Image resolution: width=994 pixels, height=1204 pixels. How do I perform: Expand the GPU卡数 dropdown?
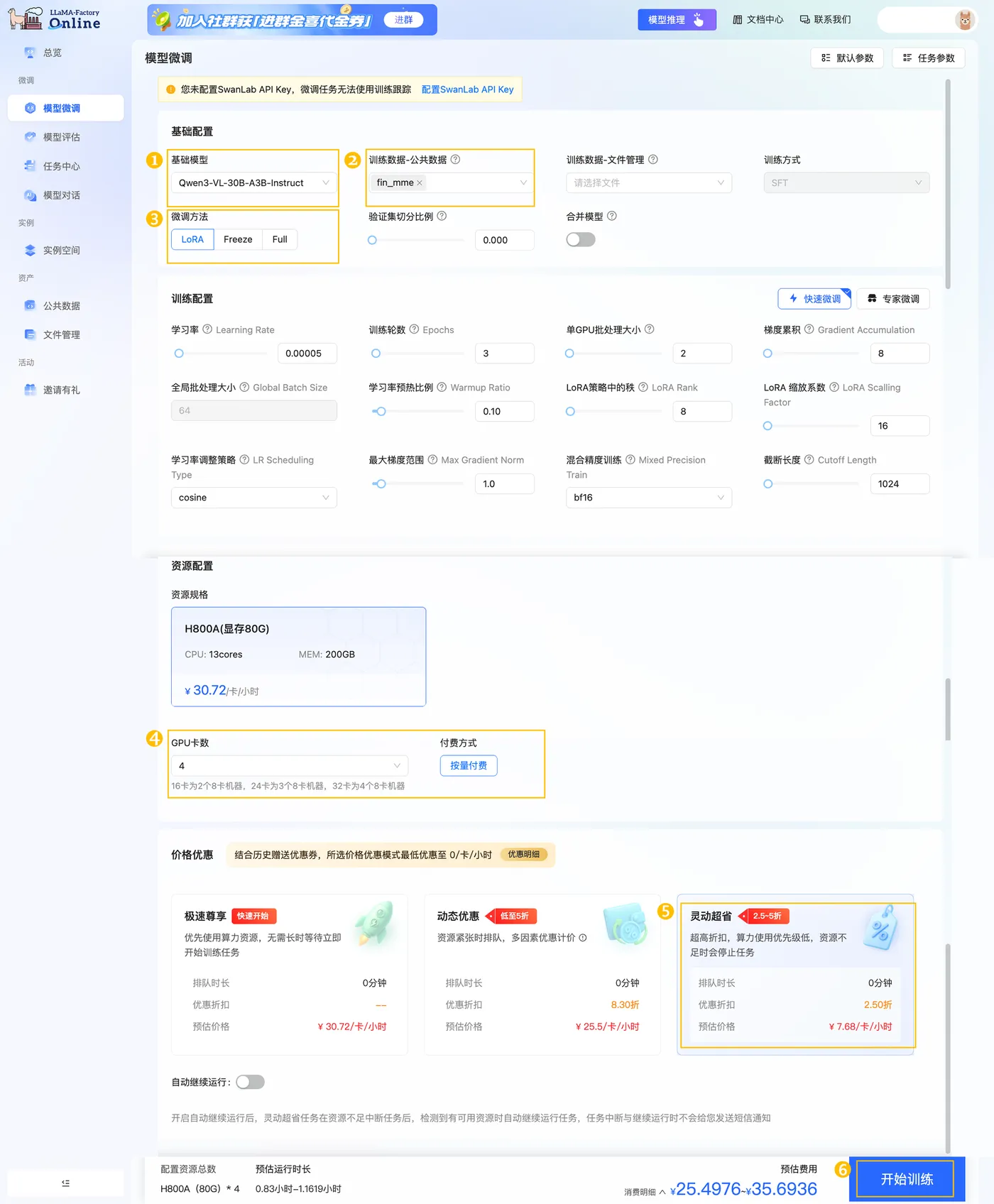click(x=290, y=766)
